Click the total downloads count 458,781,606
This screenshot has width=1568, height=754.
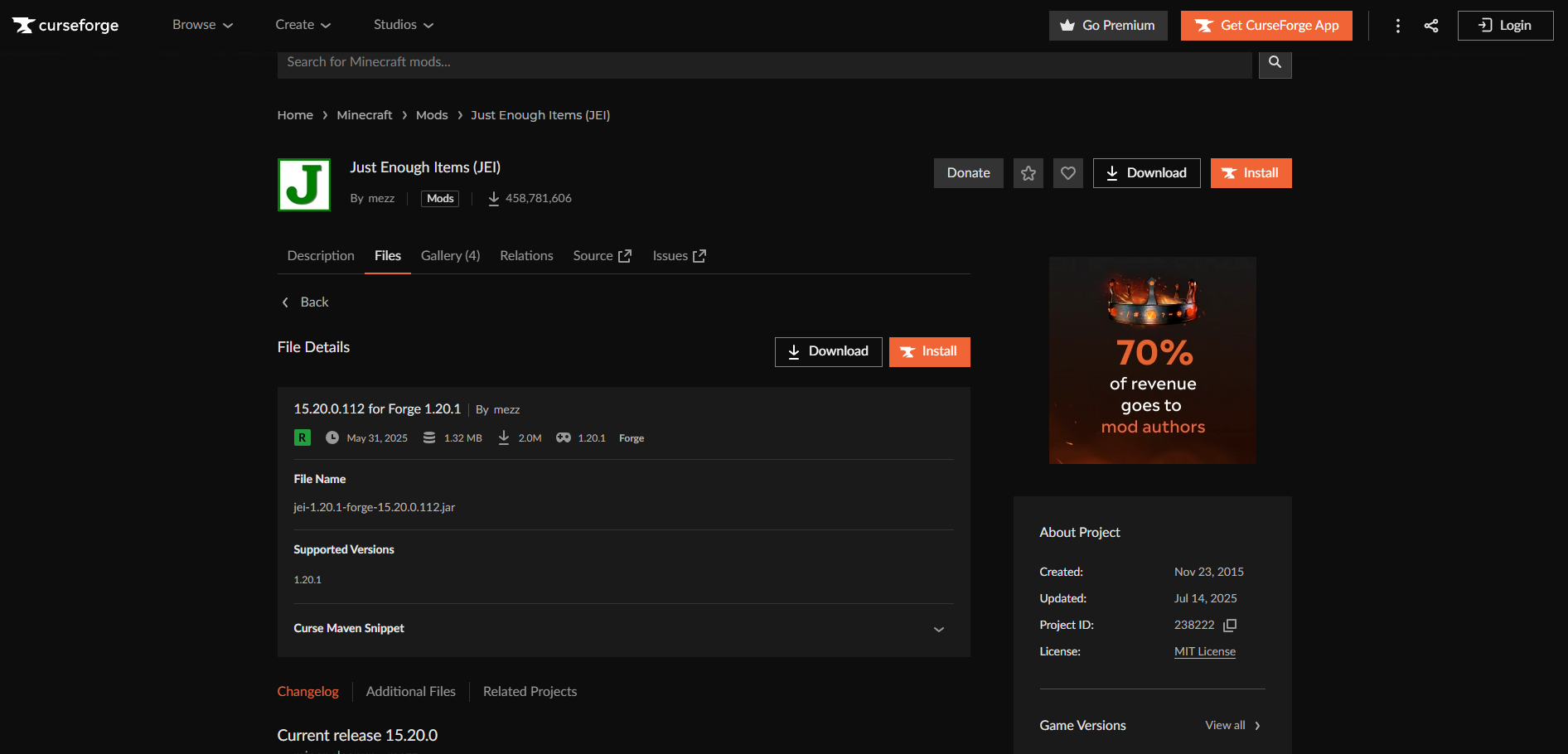click(x=538, y=198)
